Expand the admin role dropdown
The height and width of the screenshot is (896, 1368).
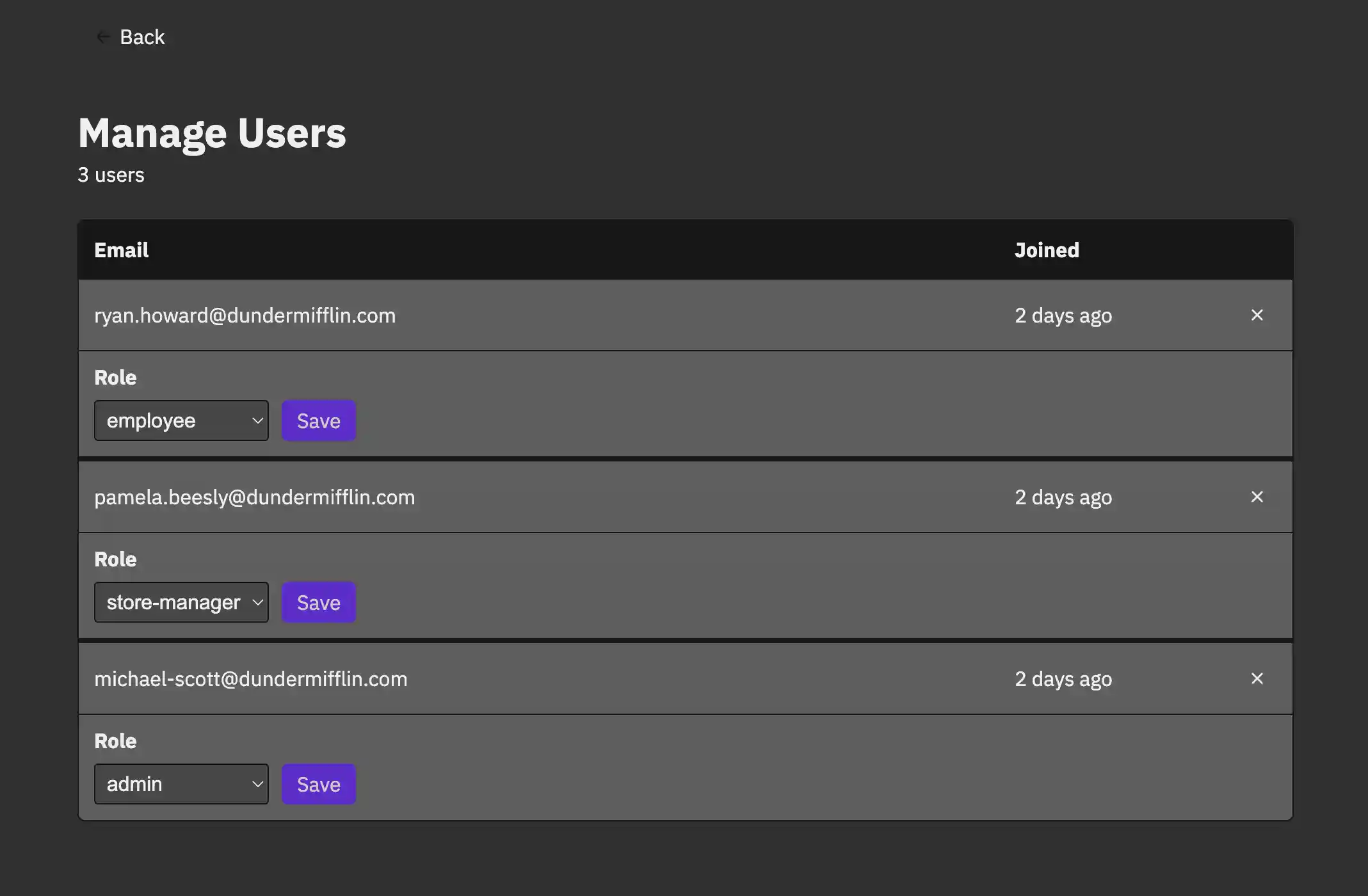click(181, 784)
